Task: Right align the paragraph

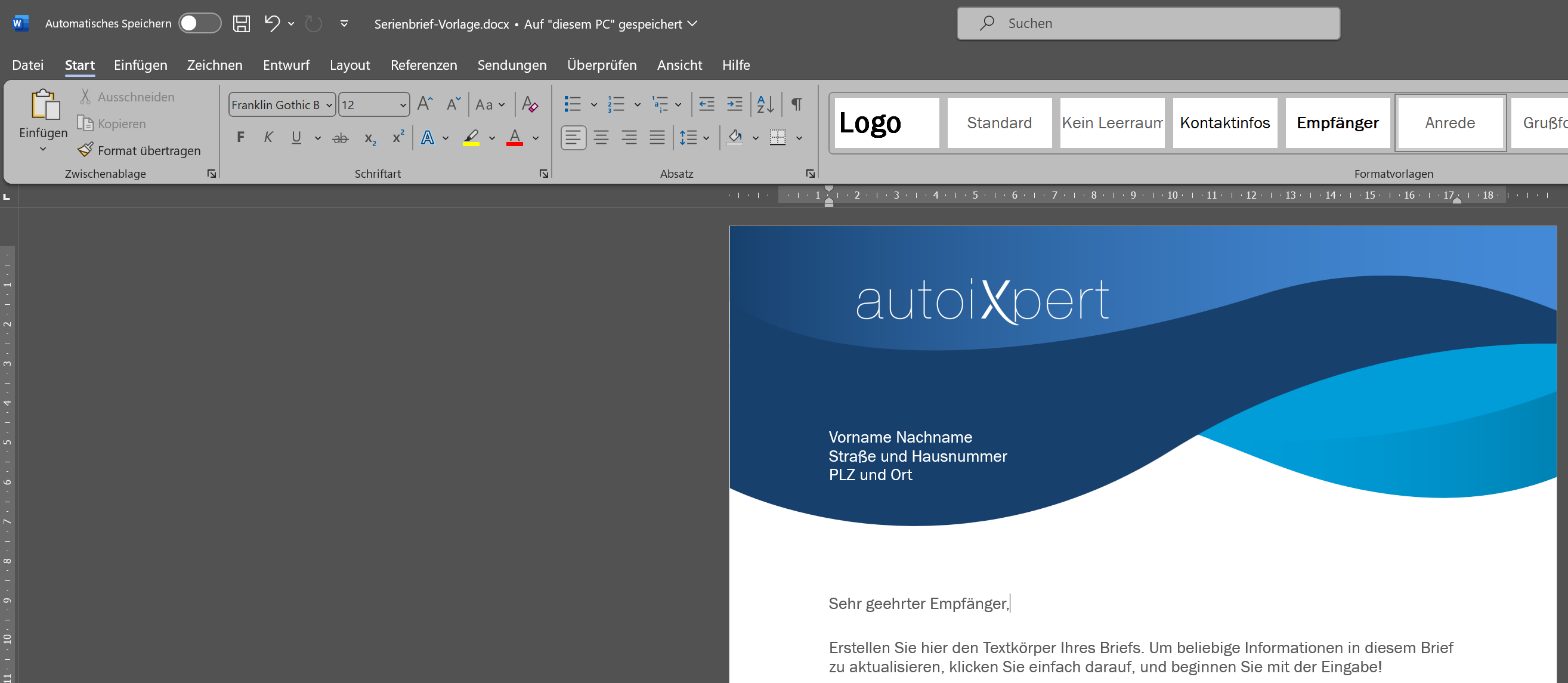Action: coord(629,138)
